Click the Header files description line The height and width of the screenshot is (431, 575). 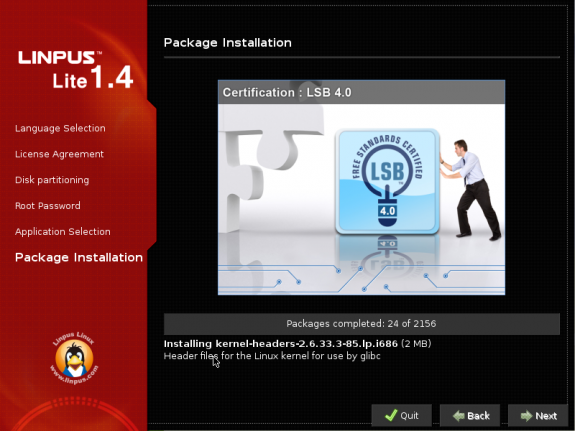272,356
